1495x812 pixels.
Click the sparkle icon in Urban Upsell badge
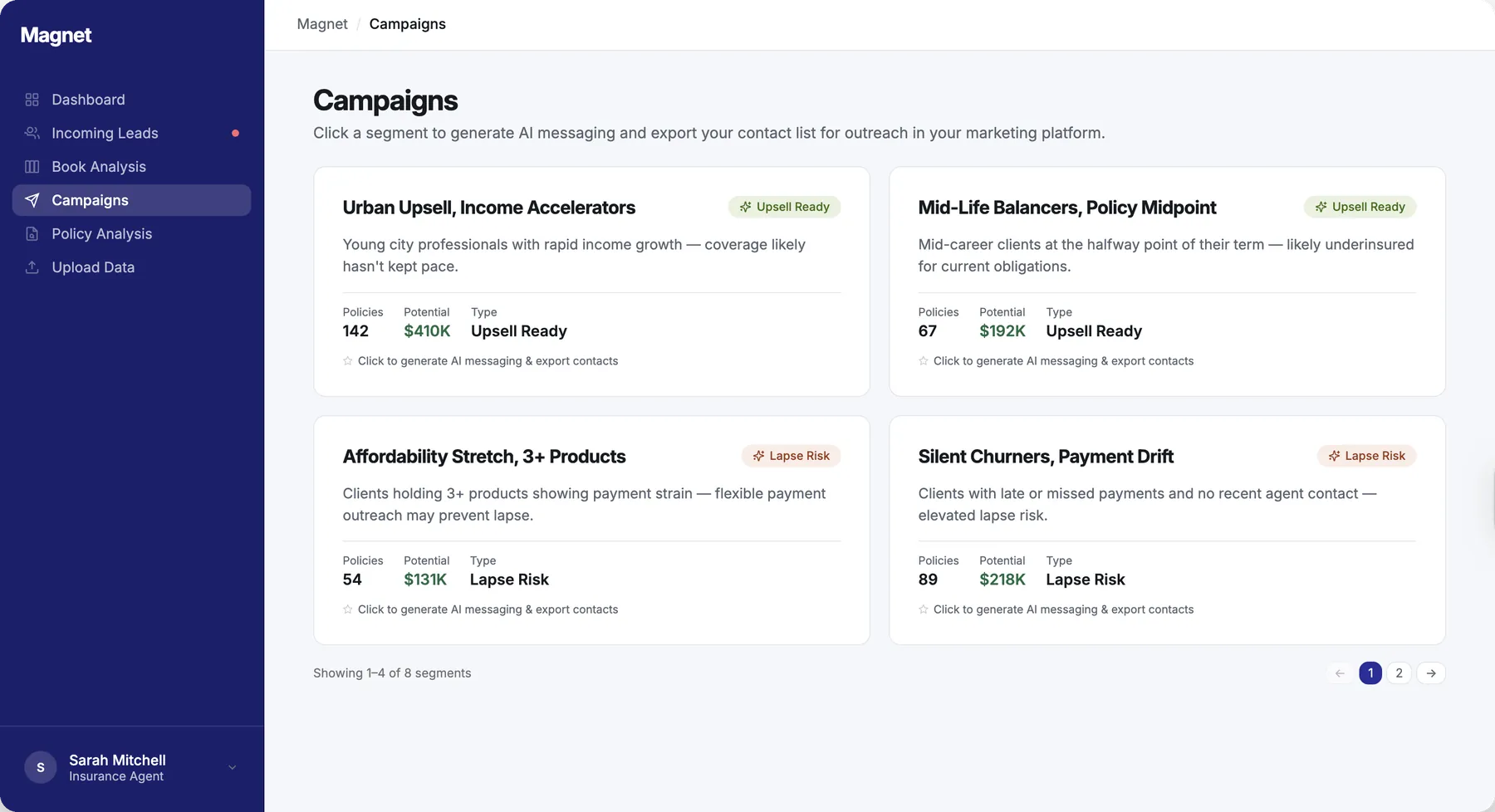pos(745,207)
